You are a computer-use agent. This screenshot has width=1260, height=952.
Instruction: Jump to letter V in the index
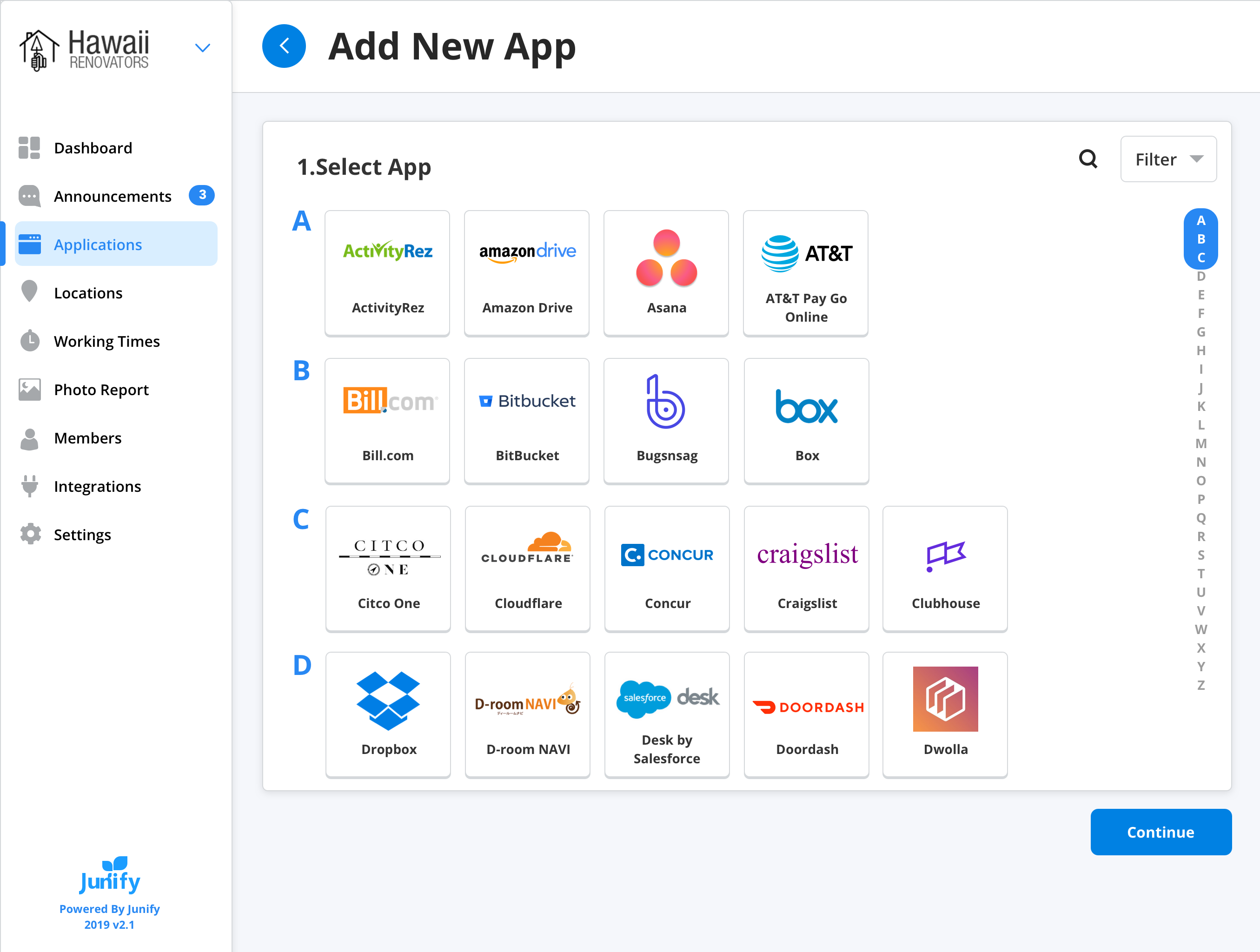pos(1201,611)
